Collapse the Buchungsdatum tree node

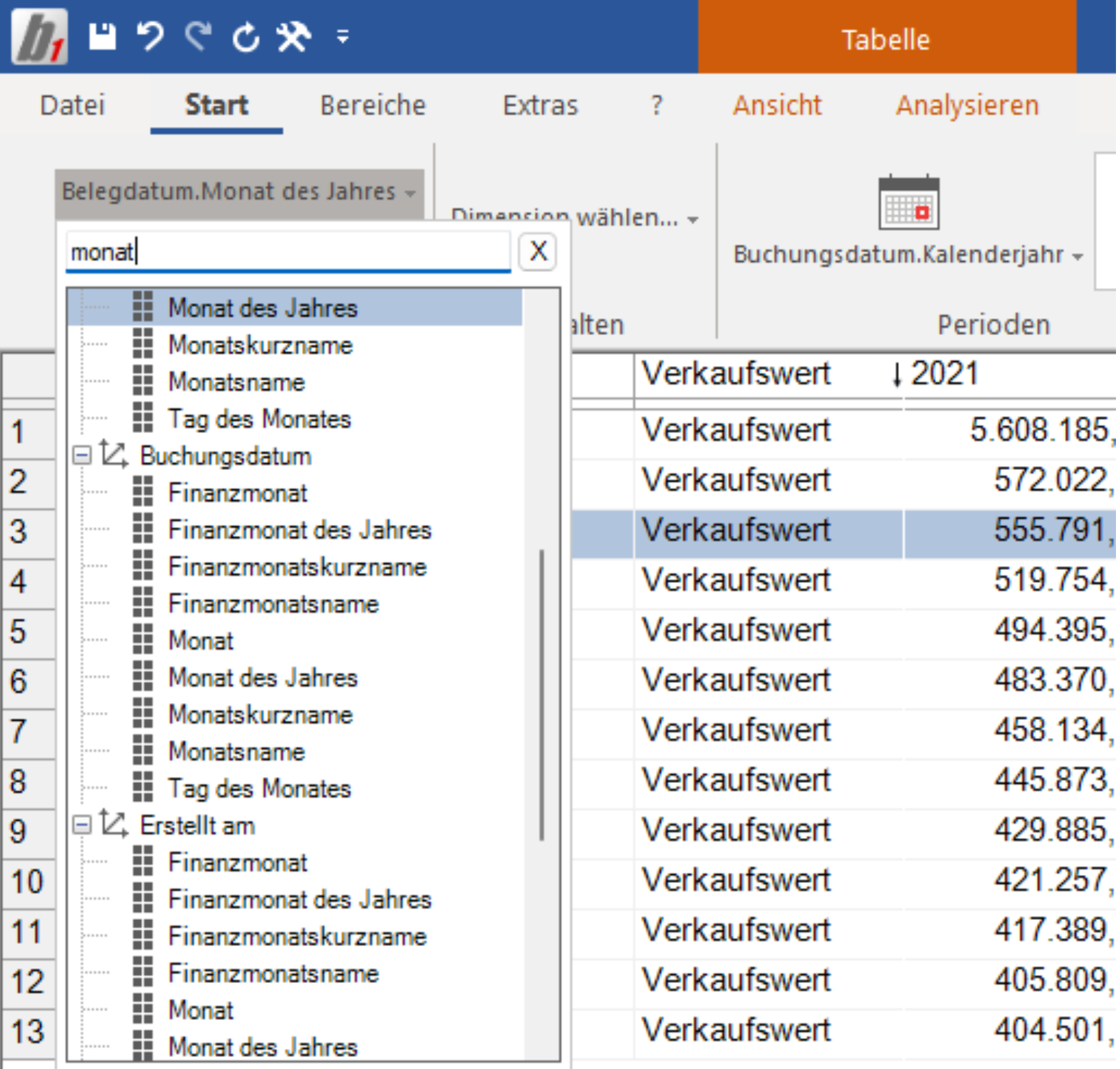tap(82, 456)
